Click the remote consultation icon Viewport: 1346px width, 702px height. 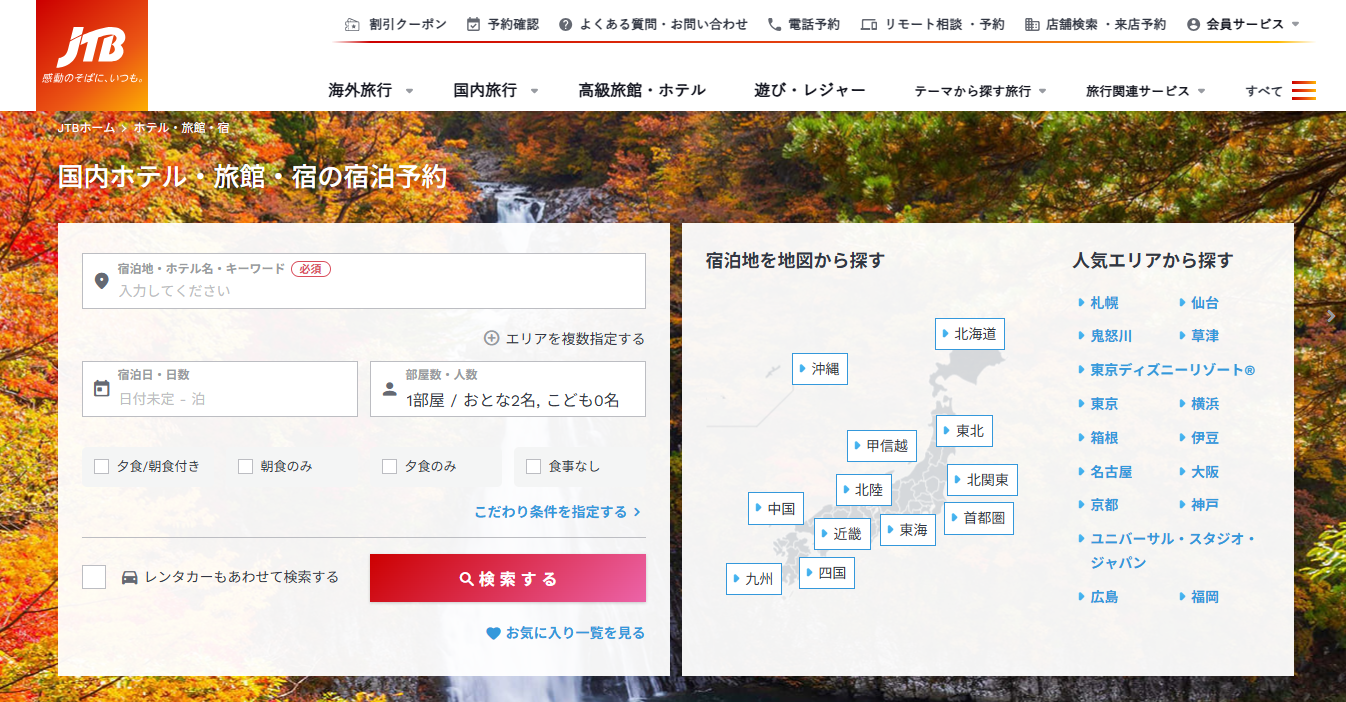pyautogui.click(x=868, y=24)
